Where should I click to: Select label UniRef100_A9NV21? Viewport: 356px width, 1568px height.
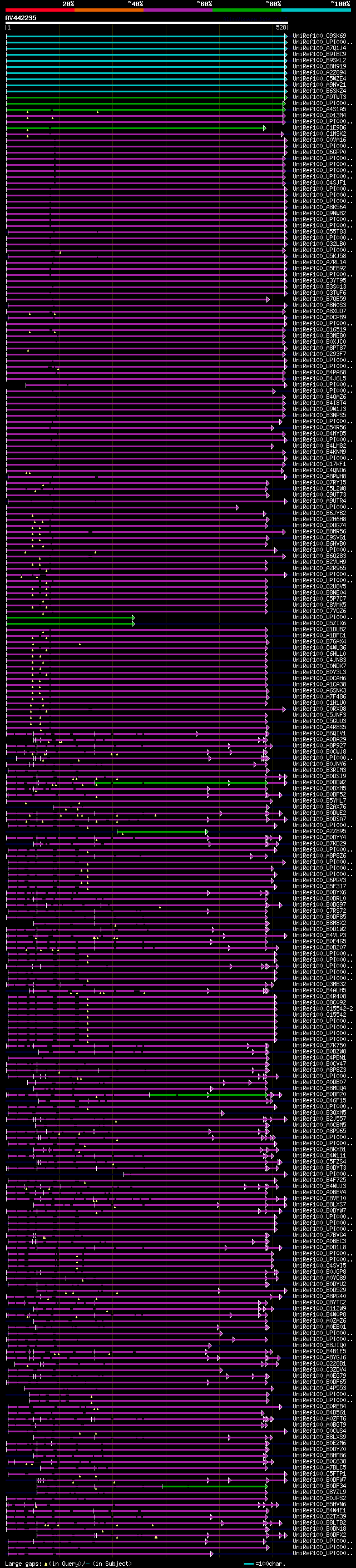tap(319, 85)
